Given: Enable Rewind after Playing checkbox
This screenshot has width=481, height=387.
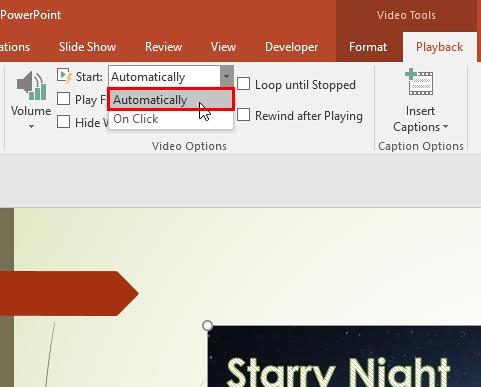Looking at the screenshot, I should [244, 115].
